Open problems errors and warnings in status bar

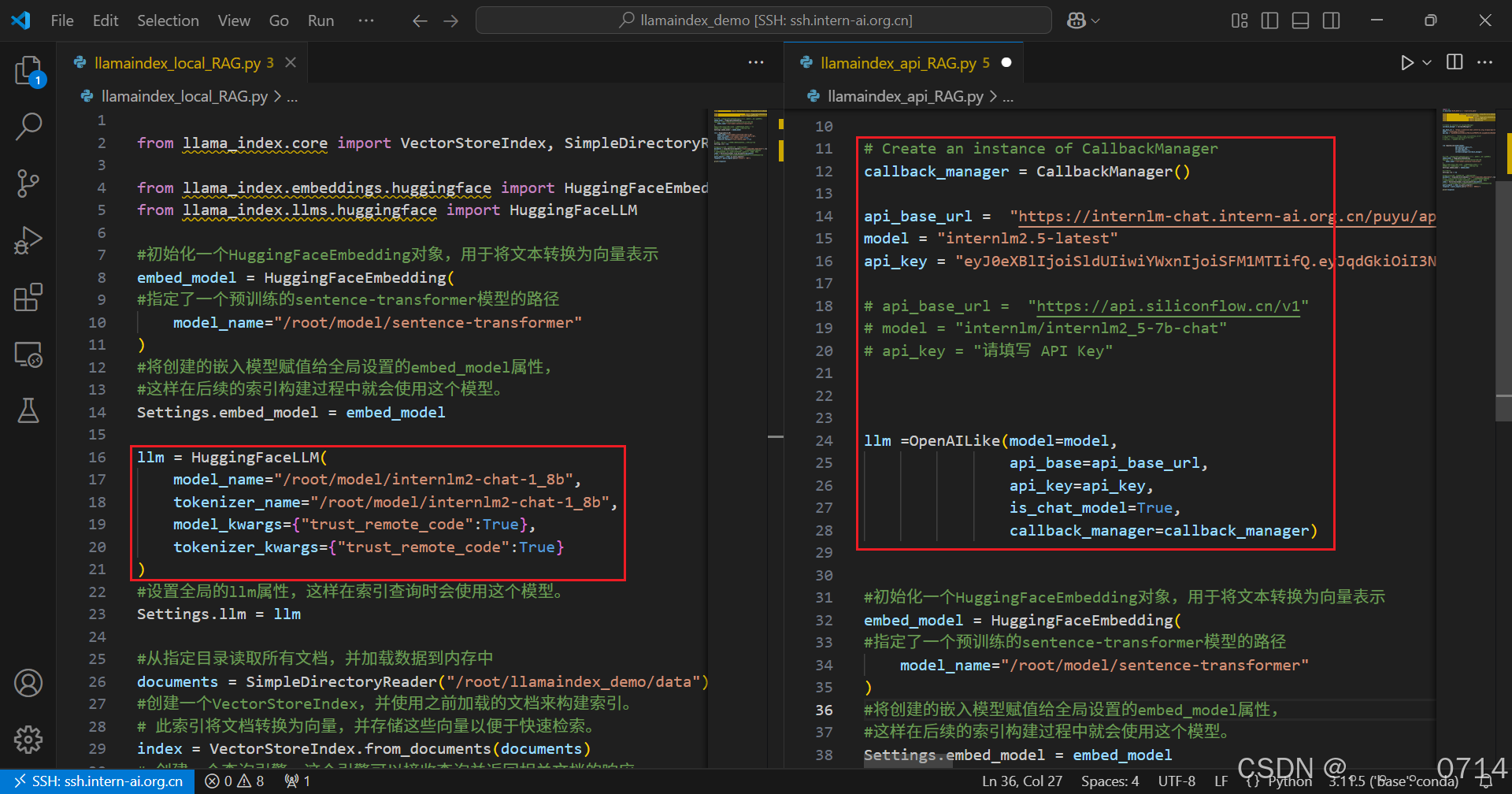click(x=235, y=781)
